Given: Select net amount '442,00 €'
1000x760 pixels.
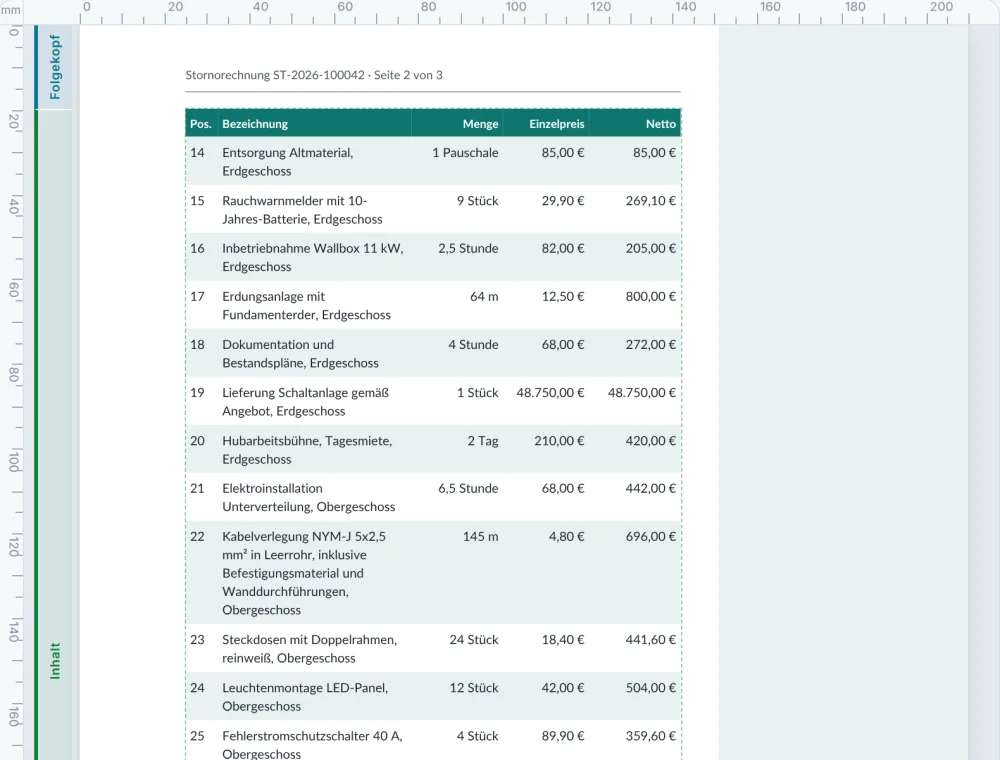Looking at the screenshot, I should click(651, 488).
